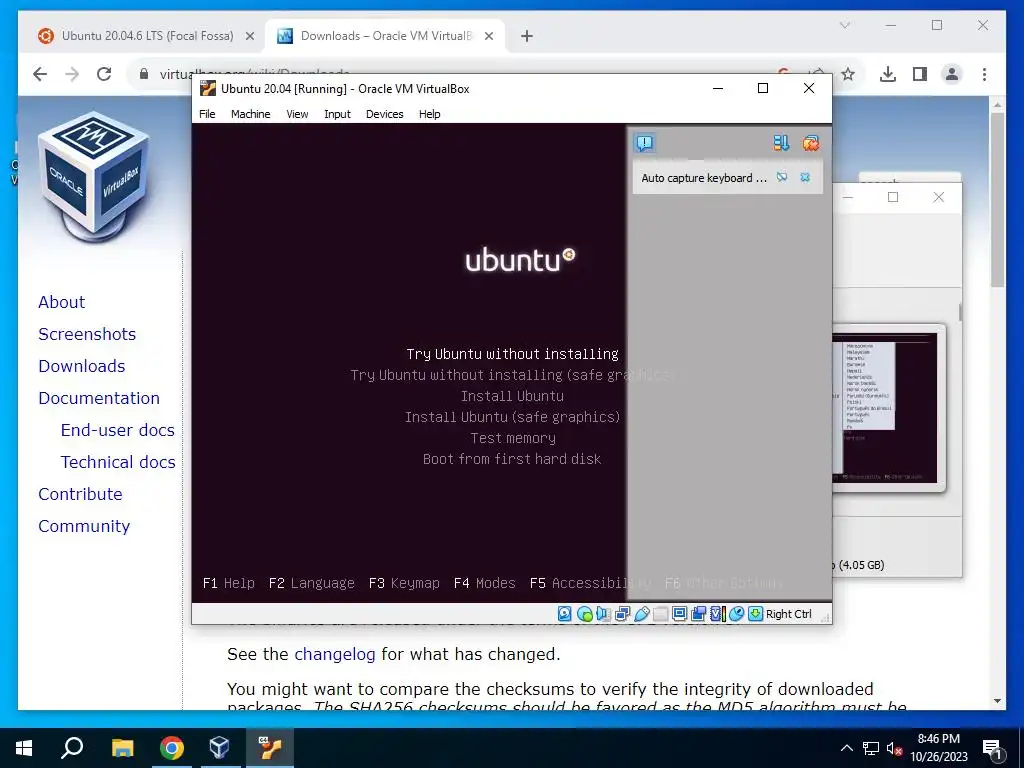Open a new browser tab
The image size is (1024, 768).
[x=527, y=36]
